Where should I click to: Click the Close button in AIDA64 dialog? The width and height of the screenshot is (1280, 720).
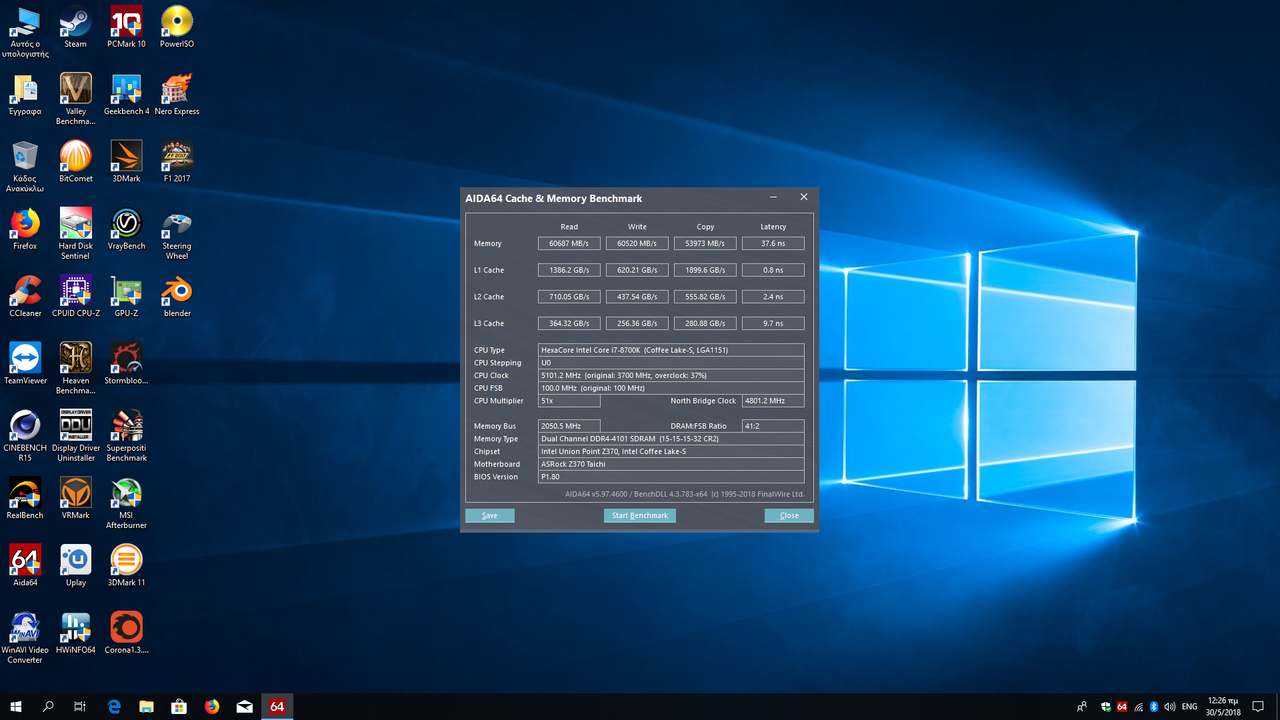pos(789,516)
